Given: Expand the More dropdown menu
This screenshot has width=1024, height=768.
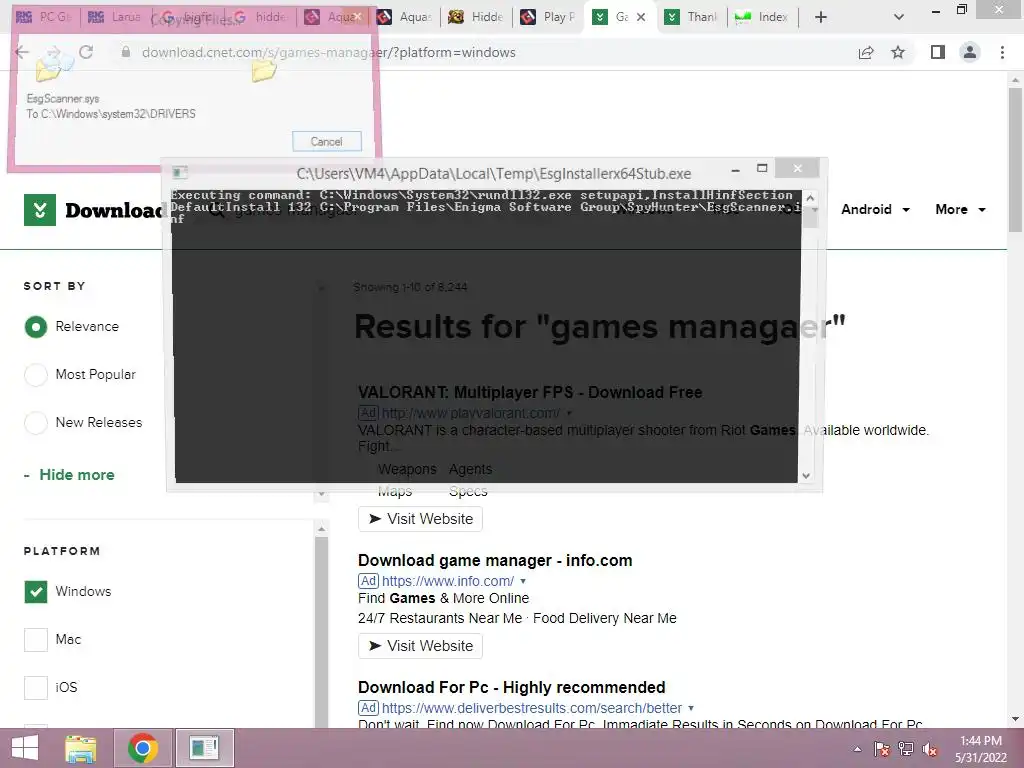Looking at the screenshot, I should click(x=961, y=210).
